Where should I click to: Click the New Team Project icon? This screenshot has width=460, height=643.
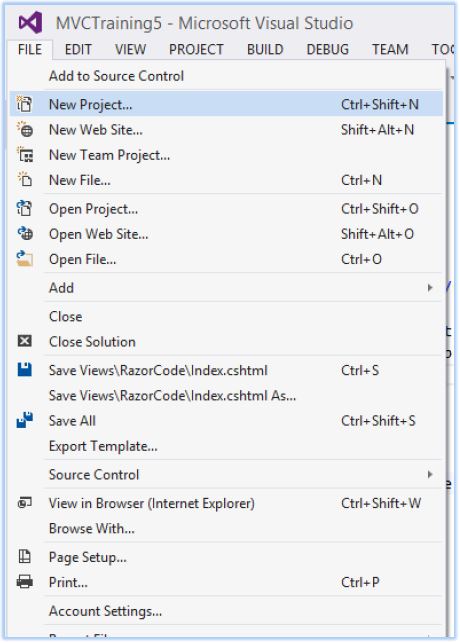pyautogui.click(x=25, y=155)
